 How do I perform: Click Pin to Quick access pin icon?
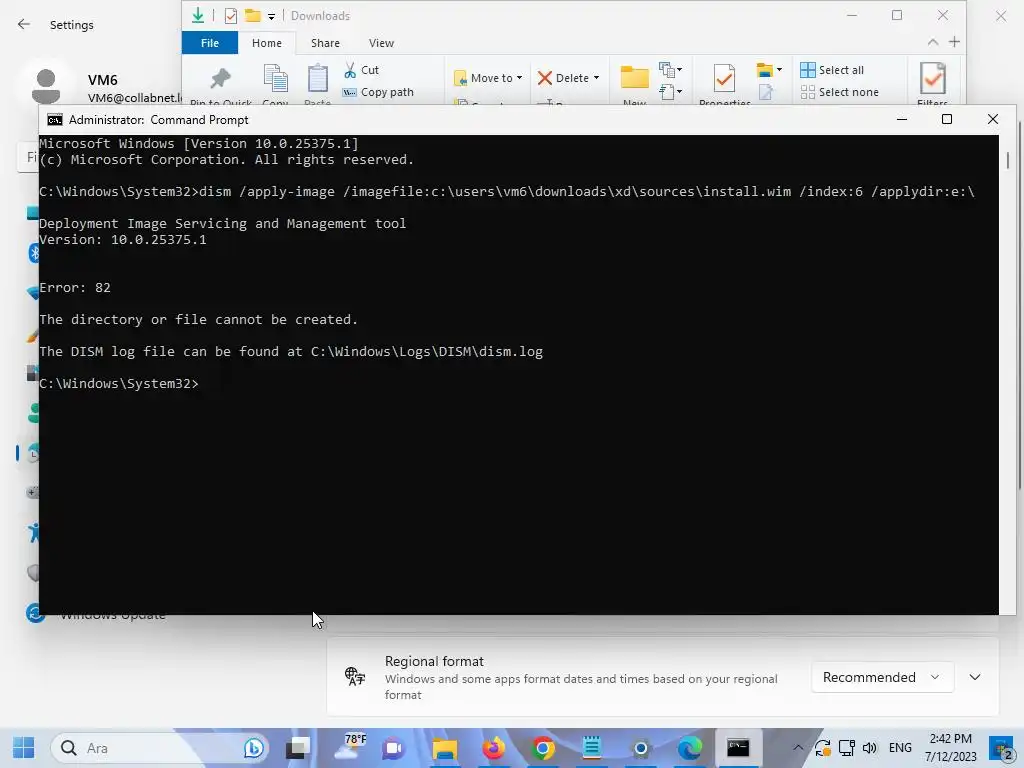click(221, 79)
